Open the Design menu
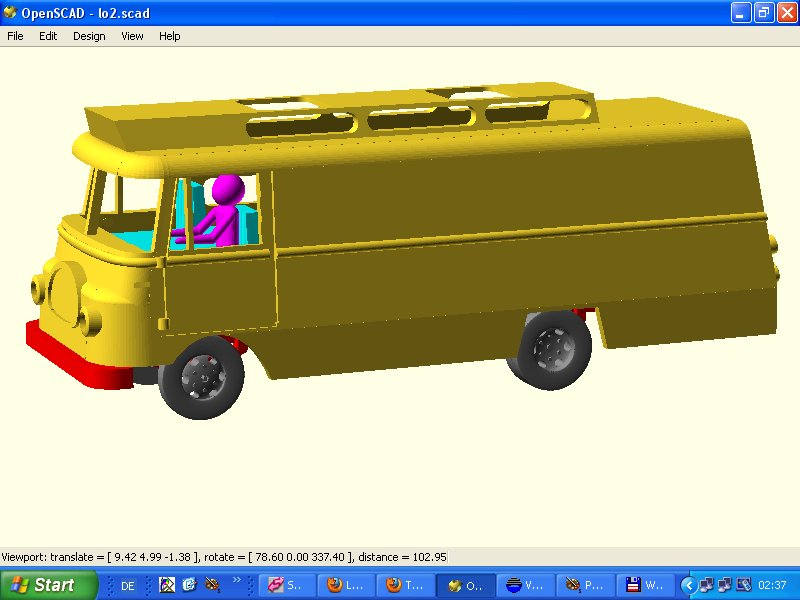The height and width of the screenshot is (600, 800). [89, 36]
